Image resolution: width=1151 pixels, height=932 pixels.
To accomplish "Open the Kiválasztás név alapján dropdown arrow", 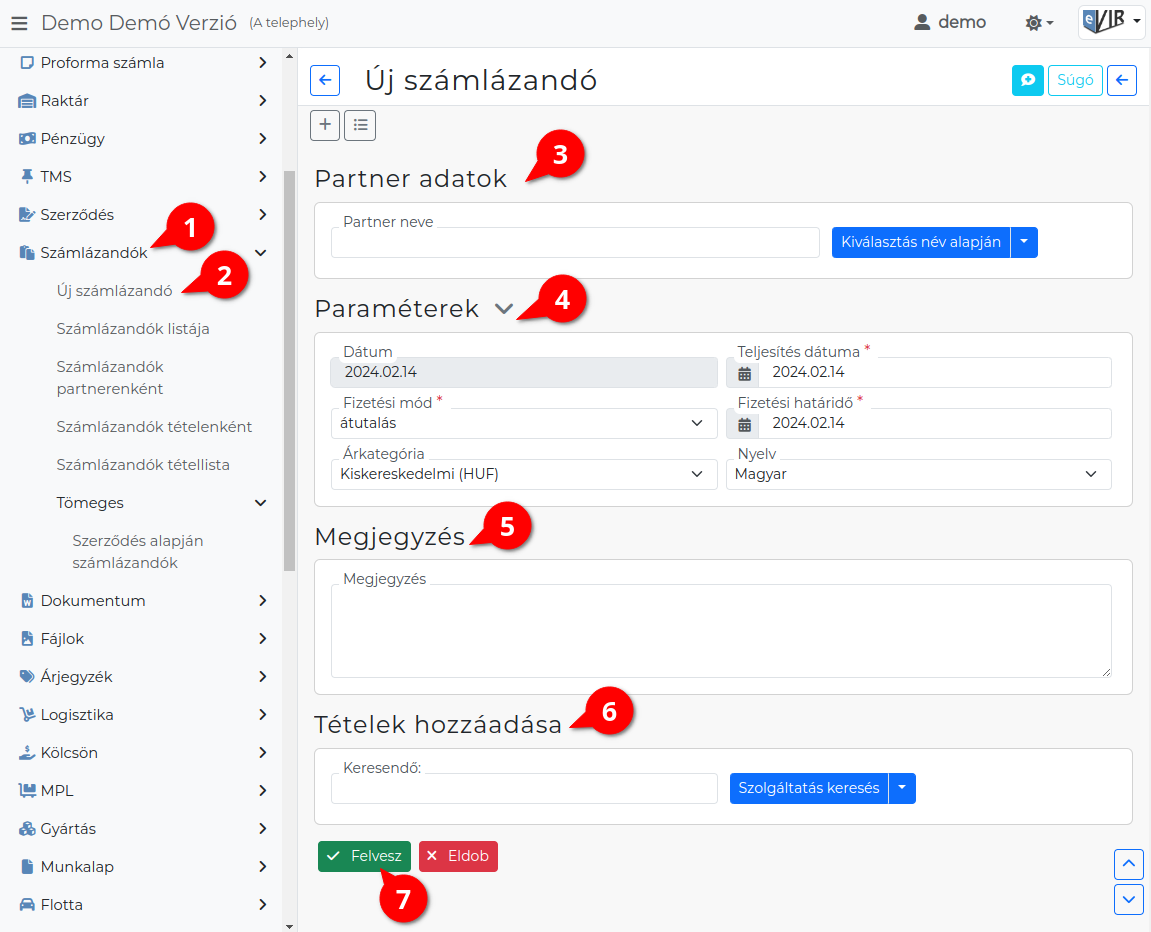I will [x=1024, y=242].
